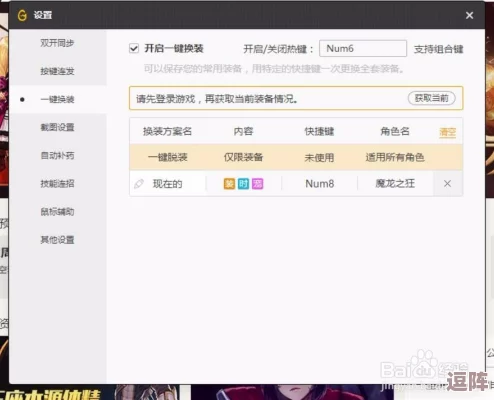Open the 其他设置 section
The image size is (494, 400).
(57, 240)
